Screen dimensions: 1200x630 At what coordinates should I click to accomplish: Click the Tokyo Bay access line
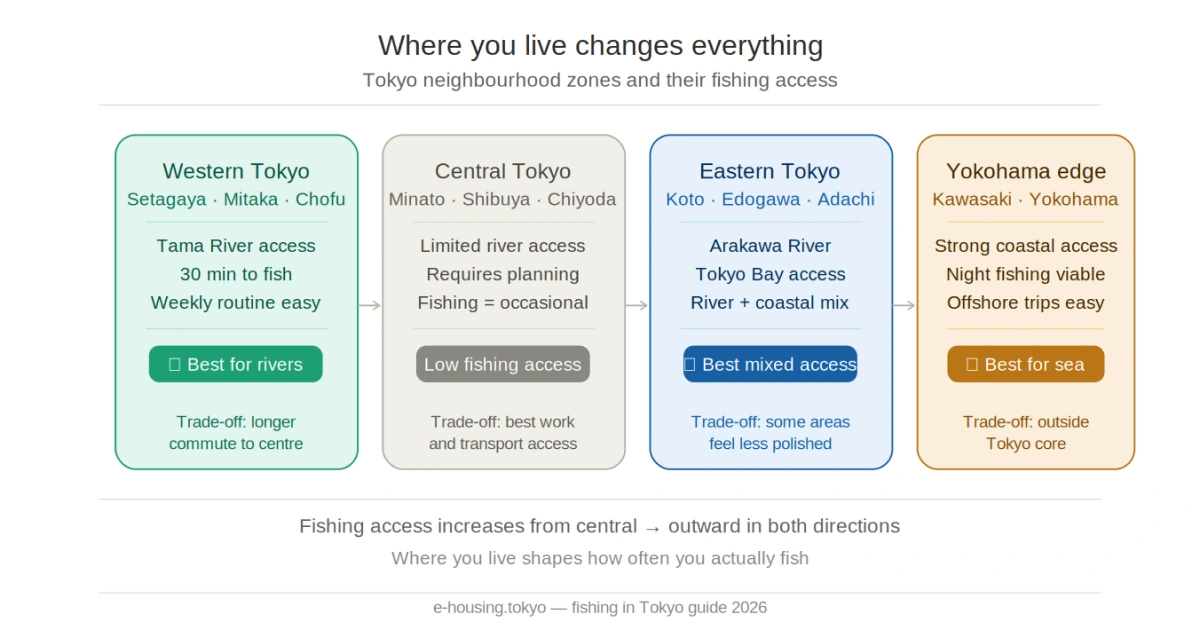(x=770, y=274)
